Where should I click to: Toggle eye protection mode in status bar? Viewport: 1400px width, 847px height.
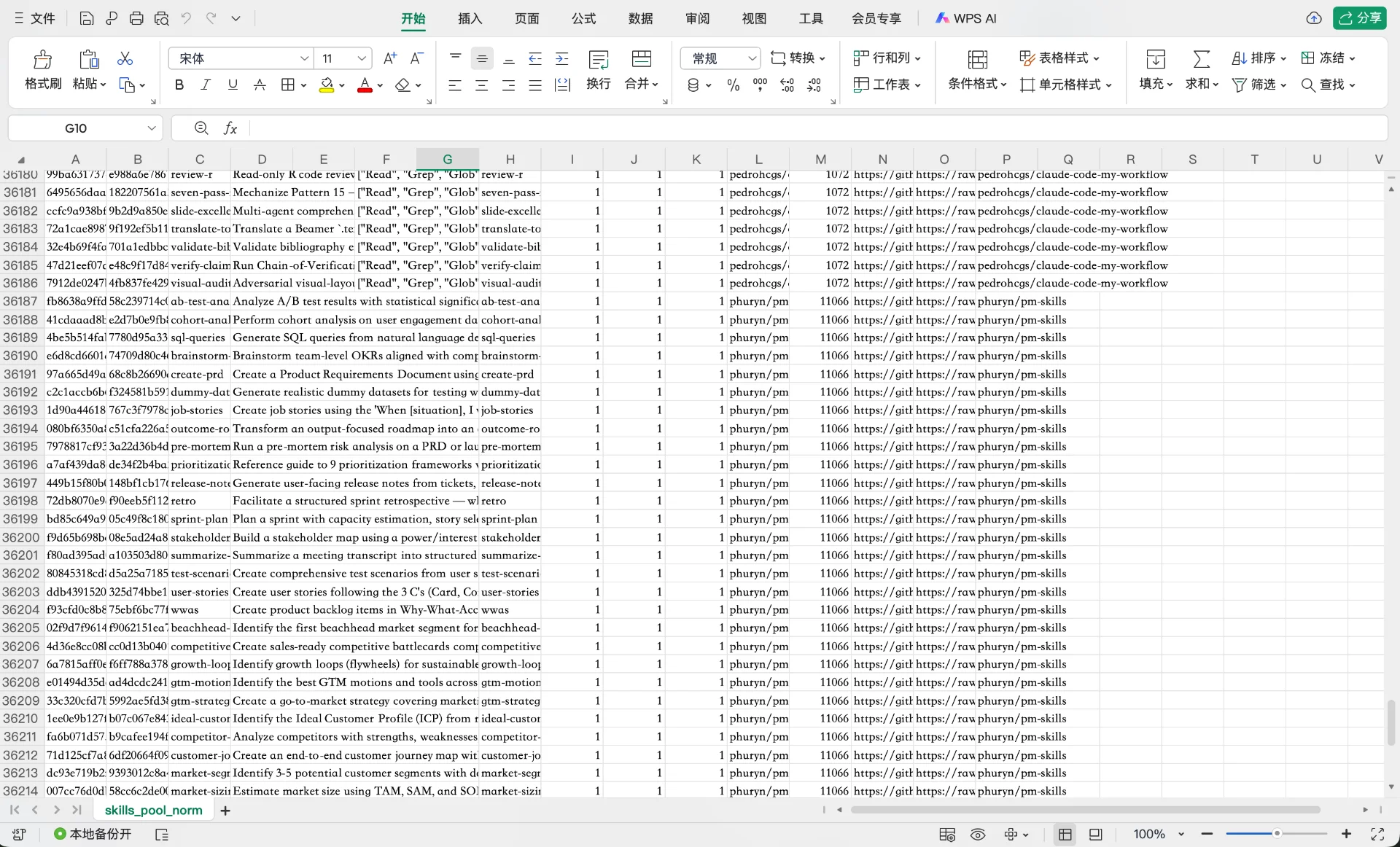coord(978,834)
